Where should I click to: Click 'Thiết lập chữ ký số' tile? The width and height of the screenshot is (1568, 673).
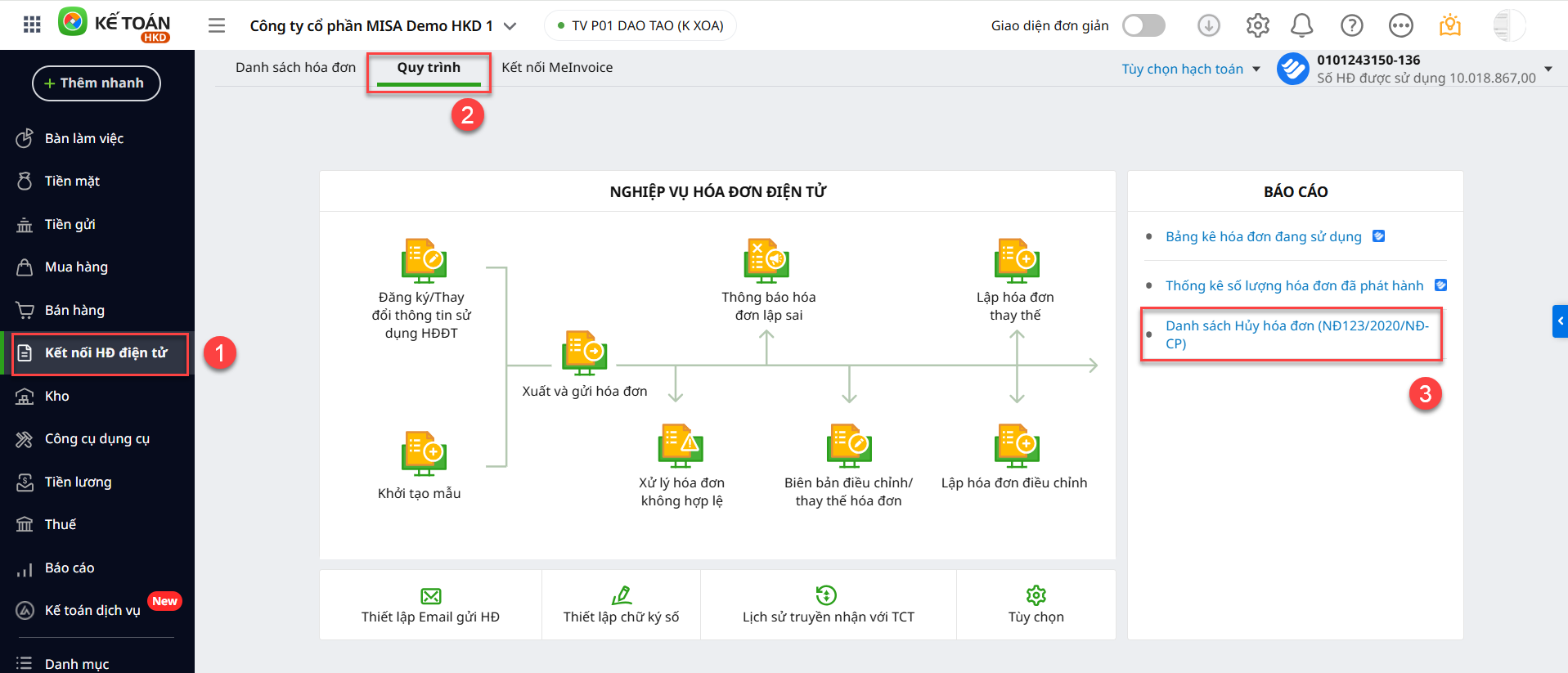pyautogui.click(x=621, y=605)
